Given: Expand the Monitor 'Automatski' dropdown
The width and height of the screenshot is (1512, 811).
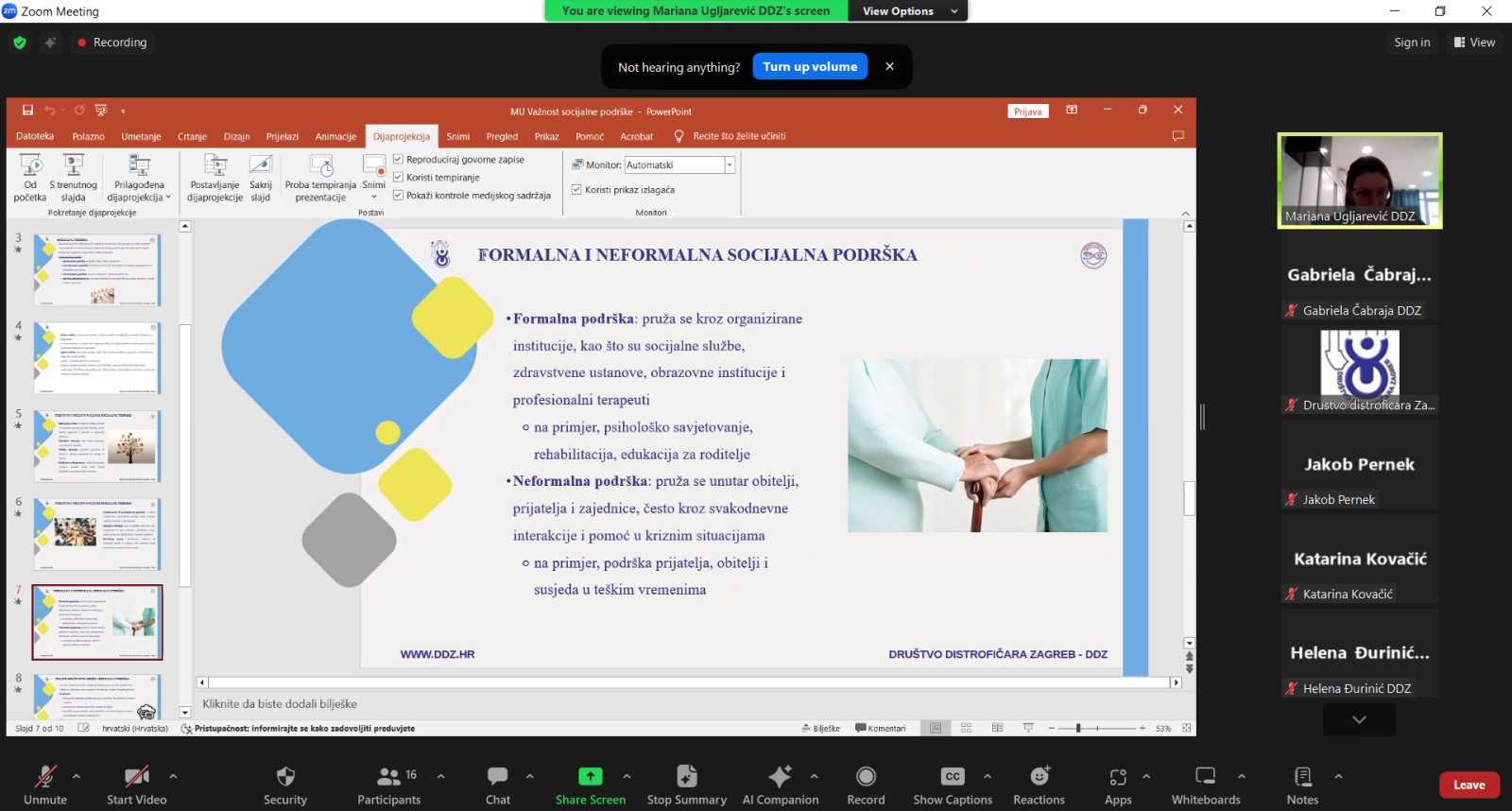Looking at the screenshot, I should (730, 165).
